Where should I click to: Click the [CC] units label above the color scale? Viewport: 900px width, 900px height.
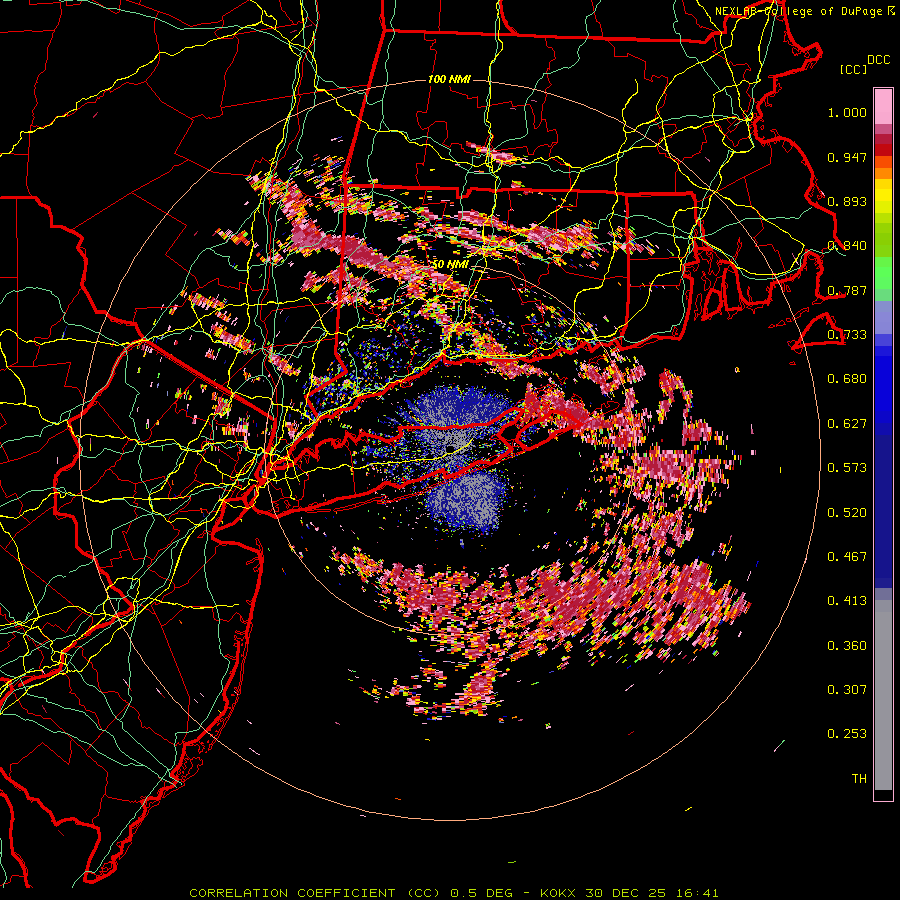click(x=854, y=69)
